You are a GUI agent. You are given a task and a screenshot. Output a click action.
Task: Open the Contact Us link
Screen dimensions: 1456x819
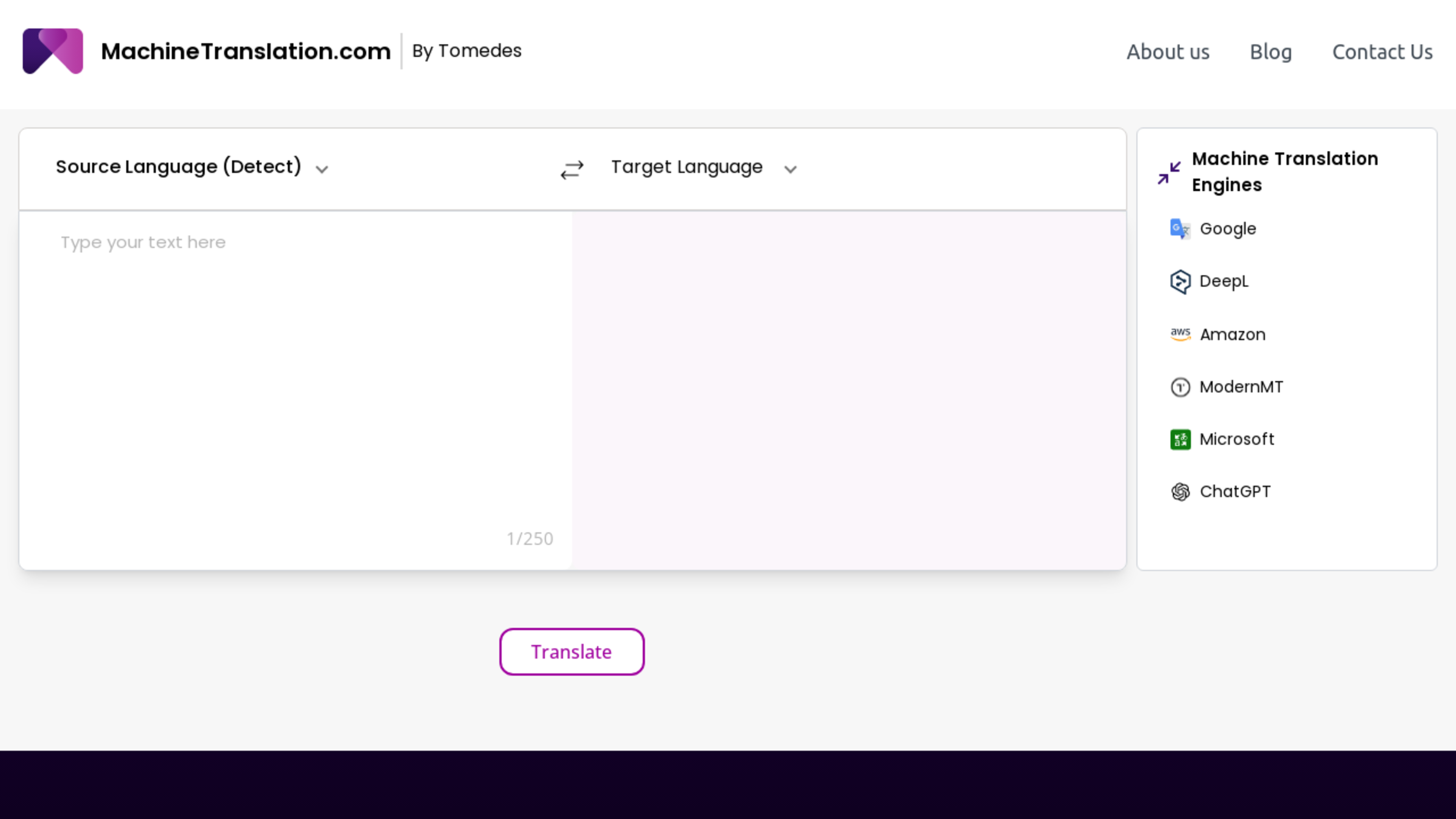pos(1382,52)
